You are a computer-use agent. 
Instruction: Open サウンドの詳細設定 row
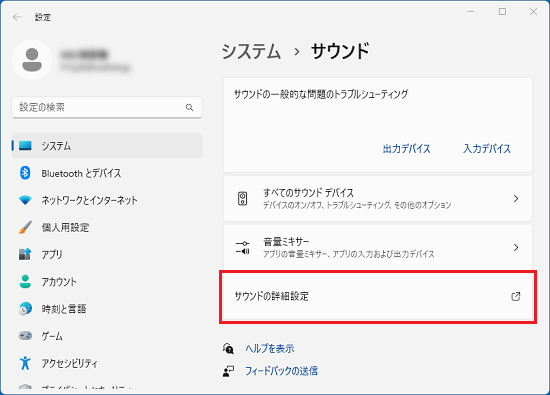[x=378, y=296]
